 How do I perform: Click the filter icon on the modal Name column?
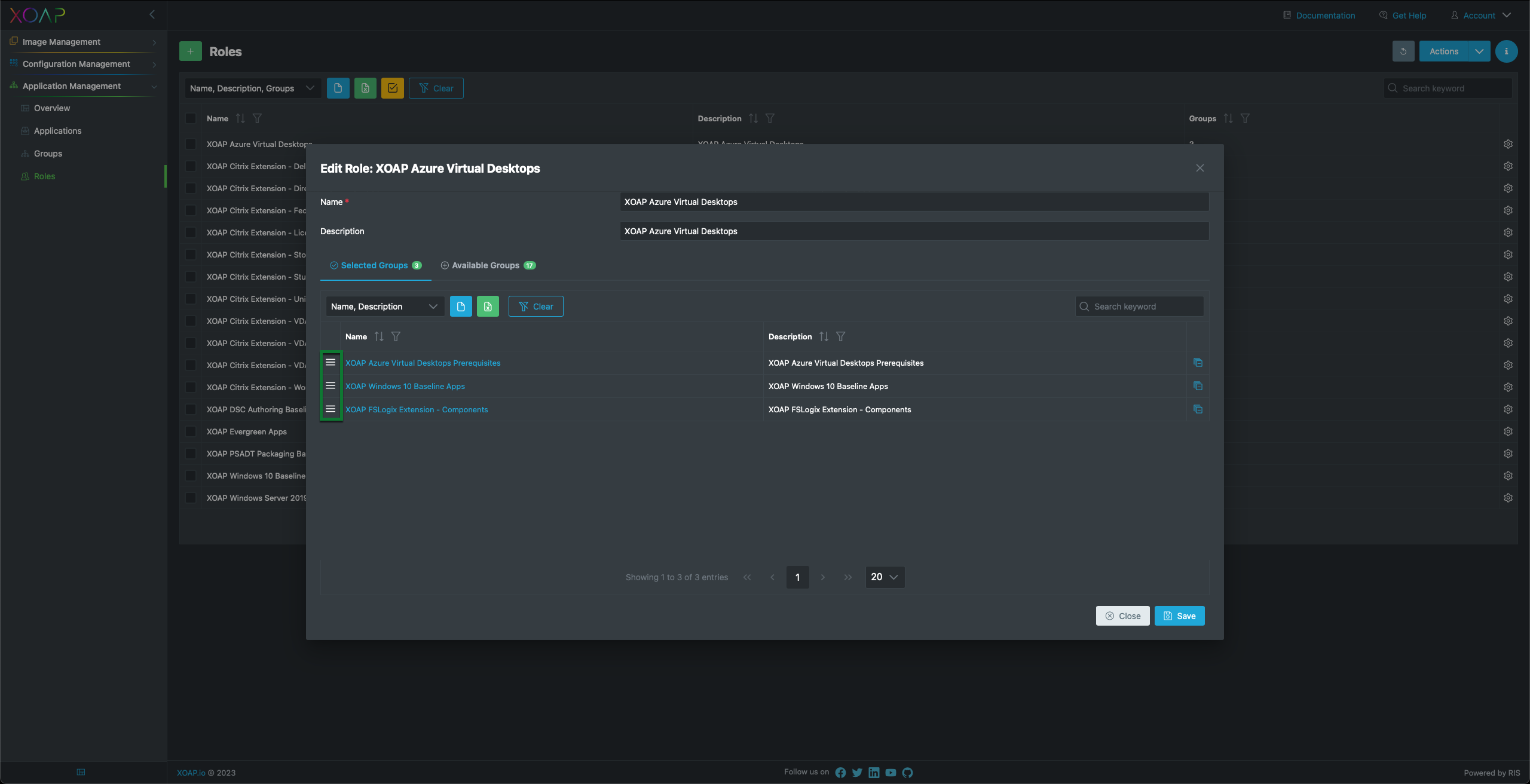coord(396,336)
